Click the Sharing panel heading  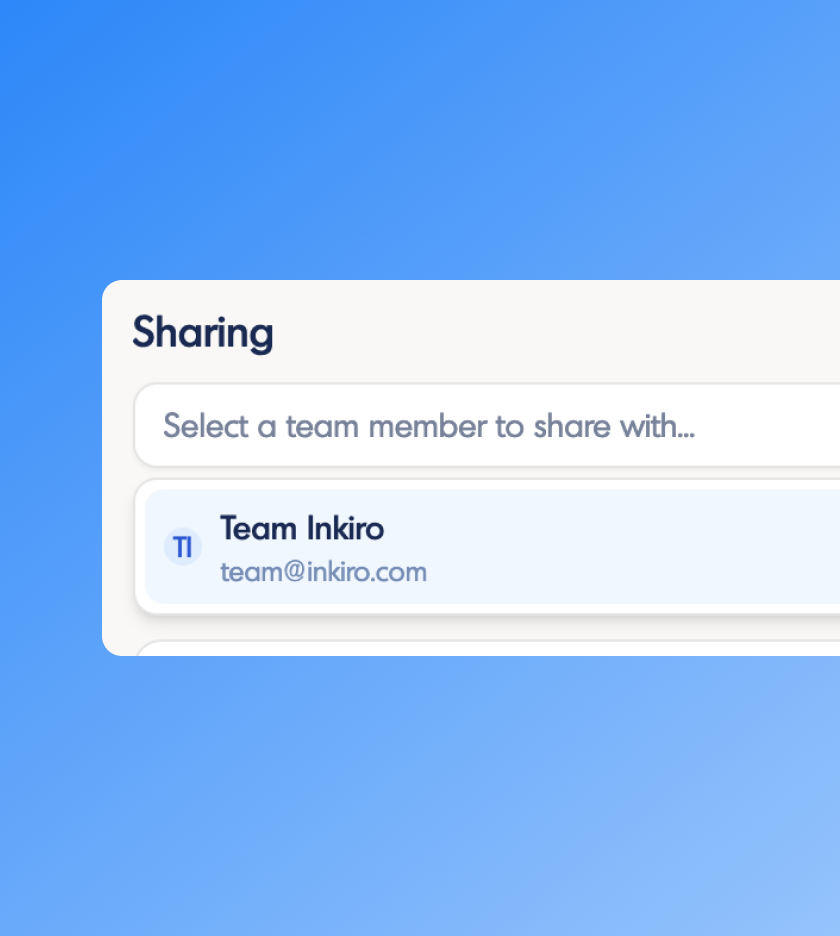coord(203,333)
